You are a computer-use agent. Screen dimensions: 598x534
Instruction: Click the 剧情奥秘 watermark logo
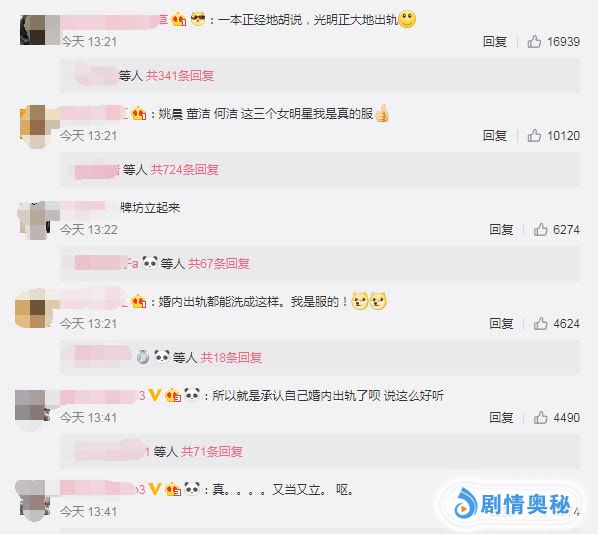(511, 504)
